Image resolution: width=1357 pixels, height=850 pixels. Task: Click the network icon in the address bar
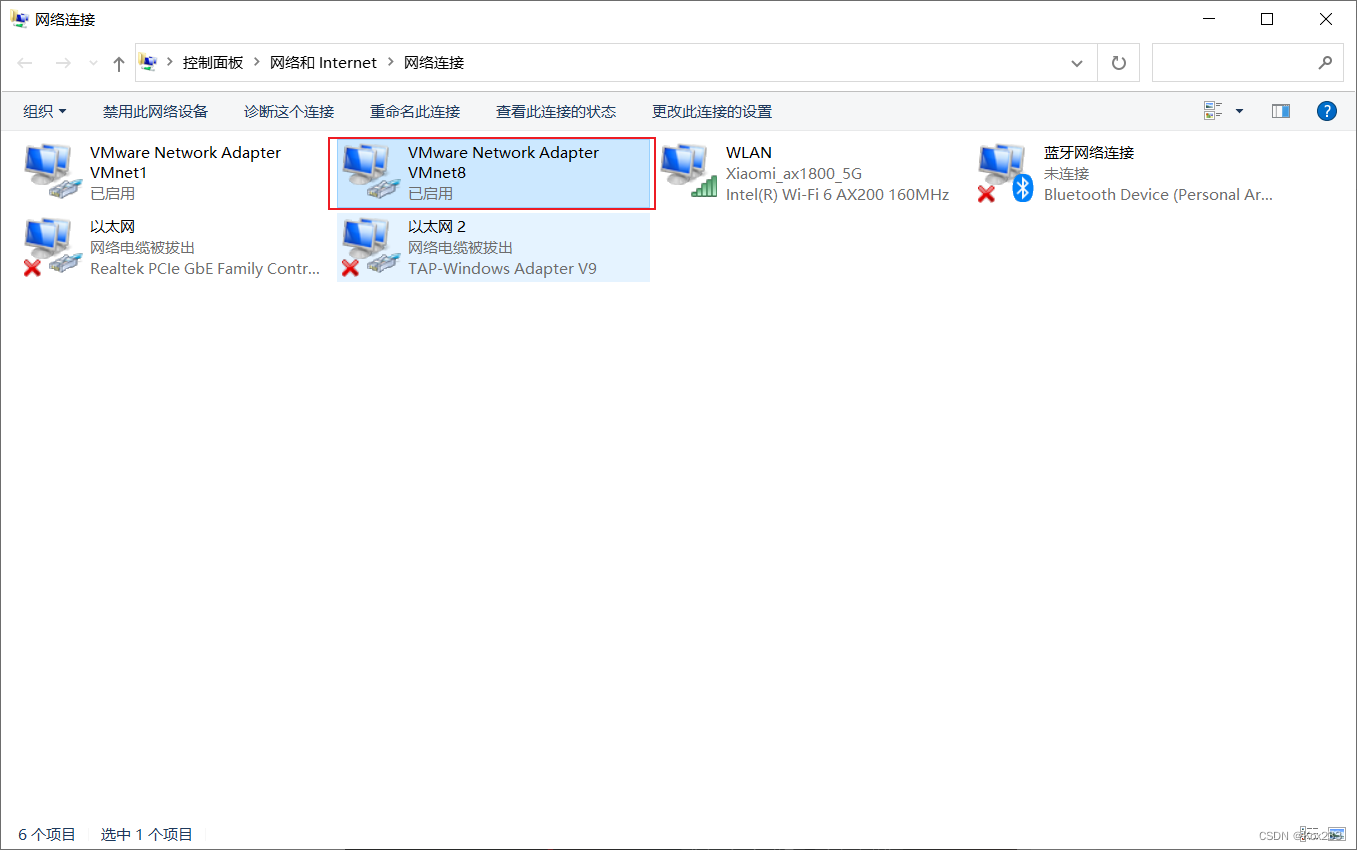148,62
